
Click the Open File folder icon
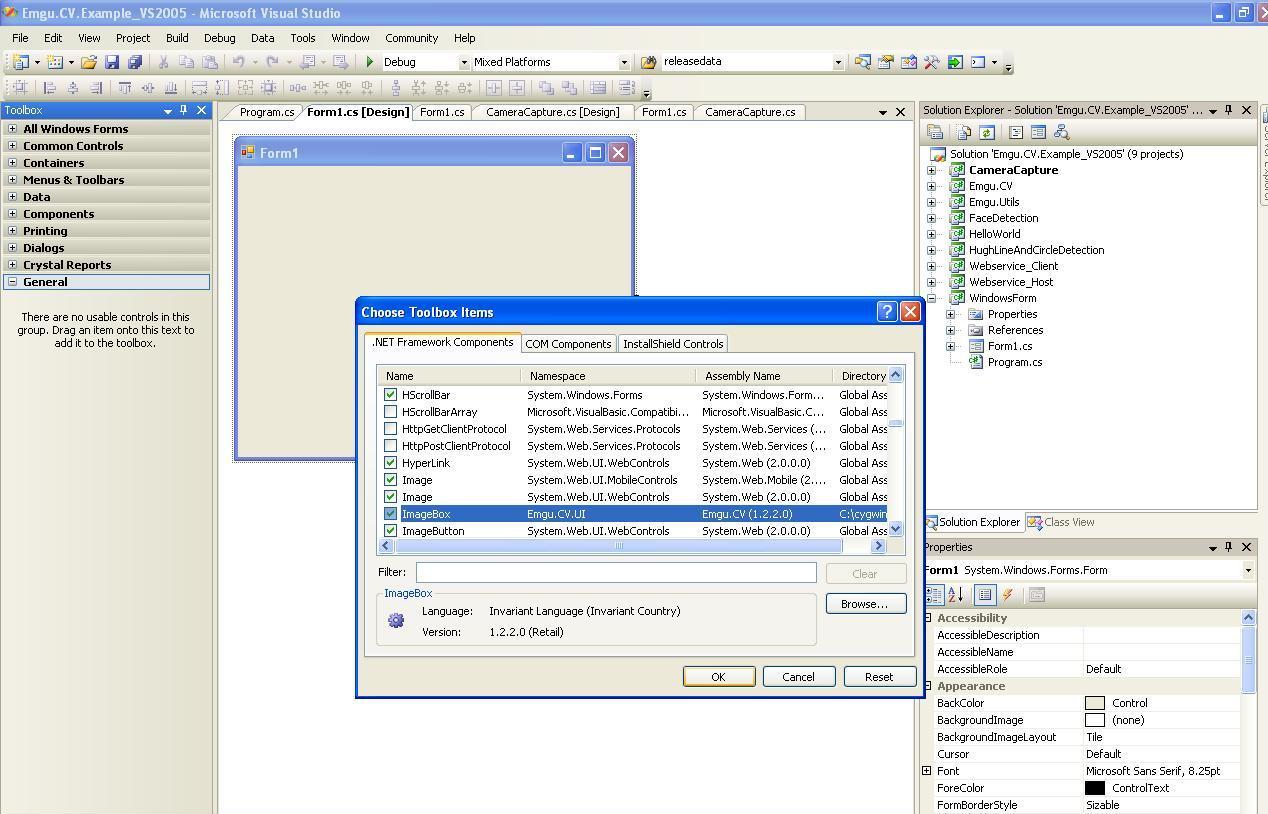click(x=89, y=62)
